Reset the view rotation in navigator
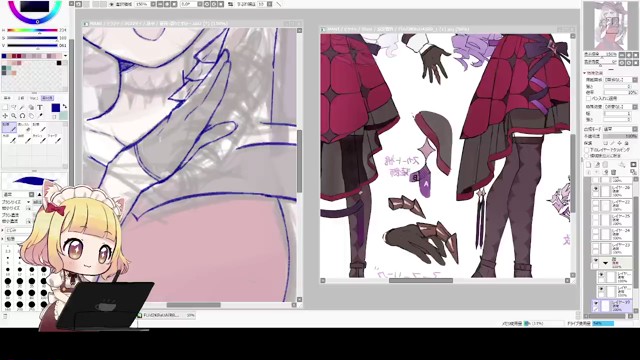Image resolution: width=640 pixels, height=360 pixels. click(x=636, y=63)
